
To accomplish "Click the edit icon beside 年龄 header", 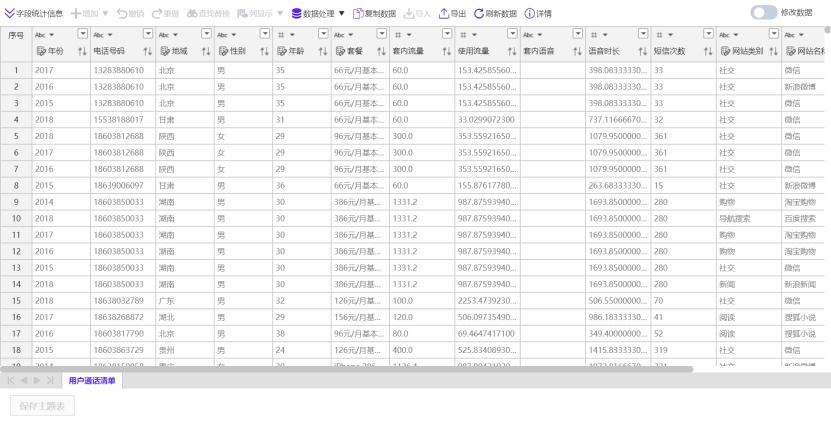I will pos(281,51).
